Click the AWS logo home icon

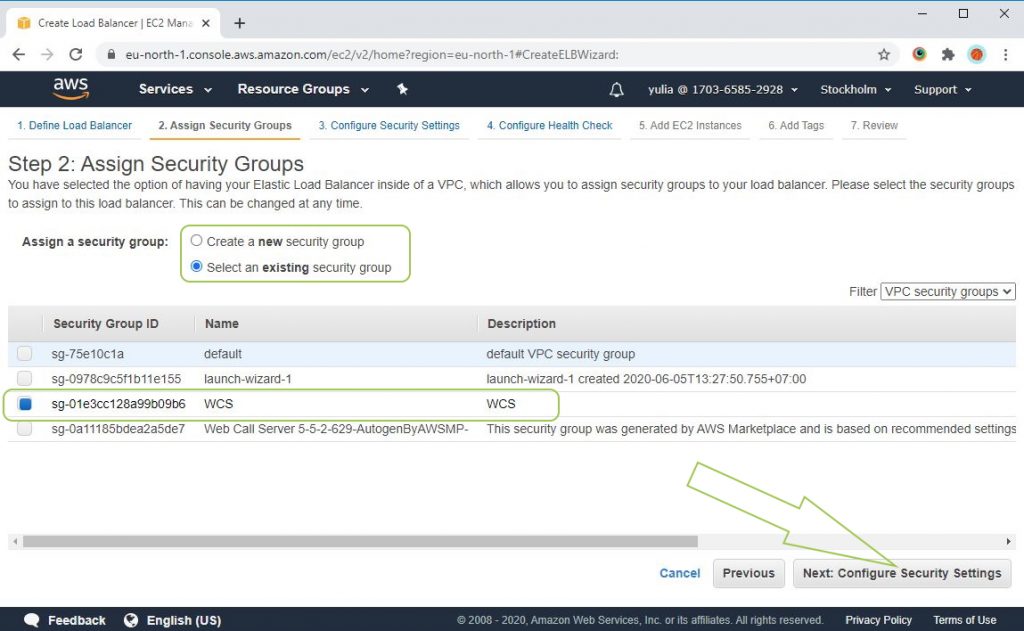pos(71,88)
